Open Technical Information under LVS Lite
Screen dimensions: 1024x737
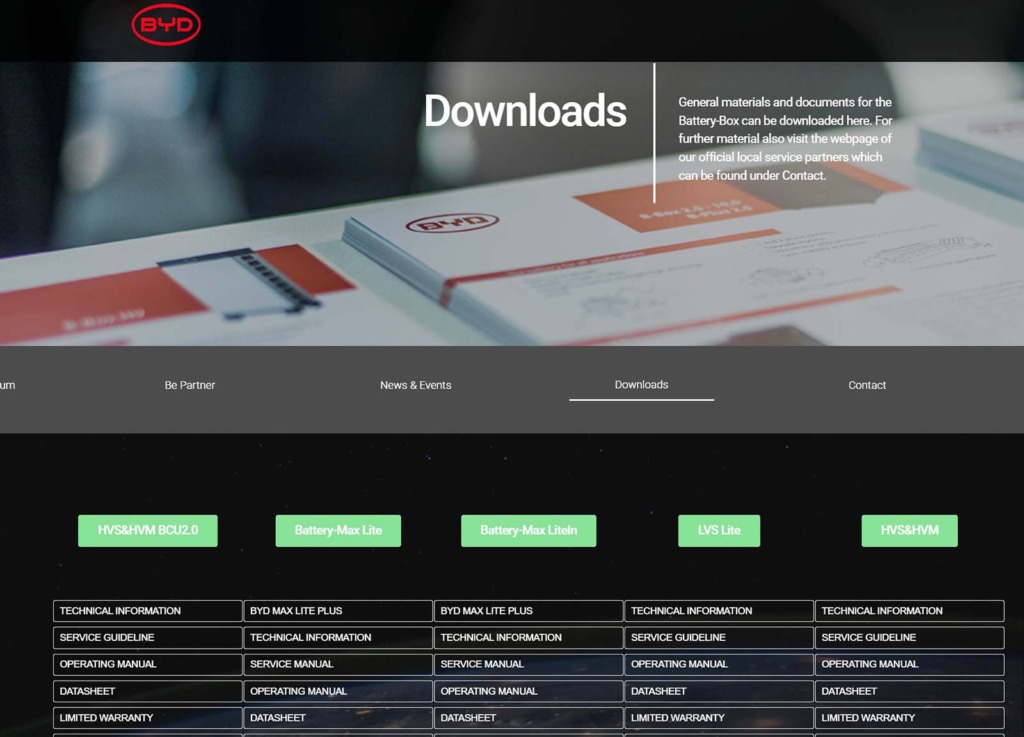(719, 611)
